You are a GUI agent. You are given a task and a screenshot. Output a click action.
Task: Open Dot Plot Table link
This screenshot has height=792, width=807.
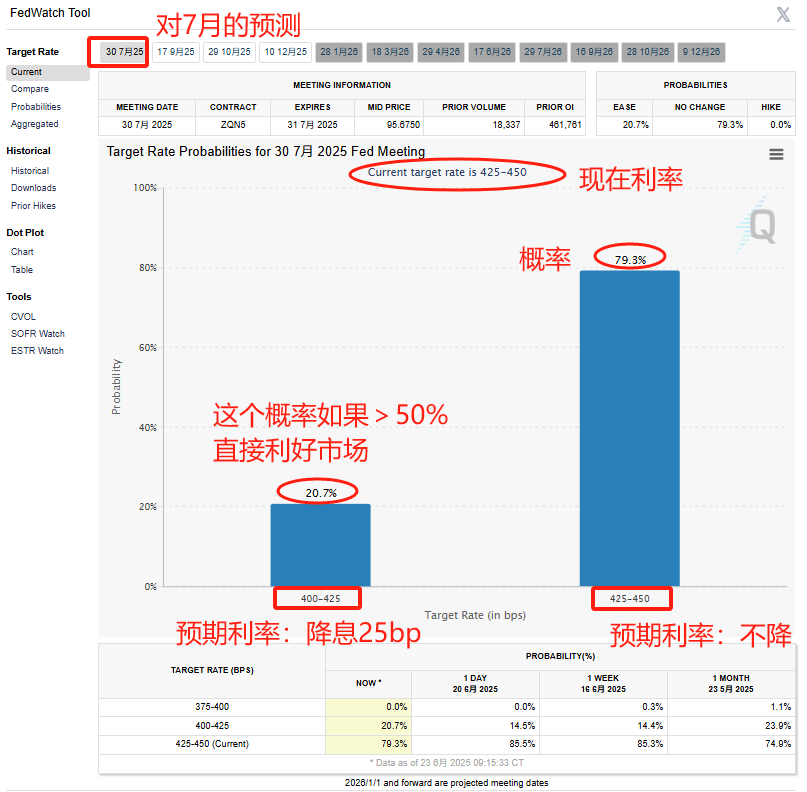[22, 270]
